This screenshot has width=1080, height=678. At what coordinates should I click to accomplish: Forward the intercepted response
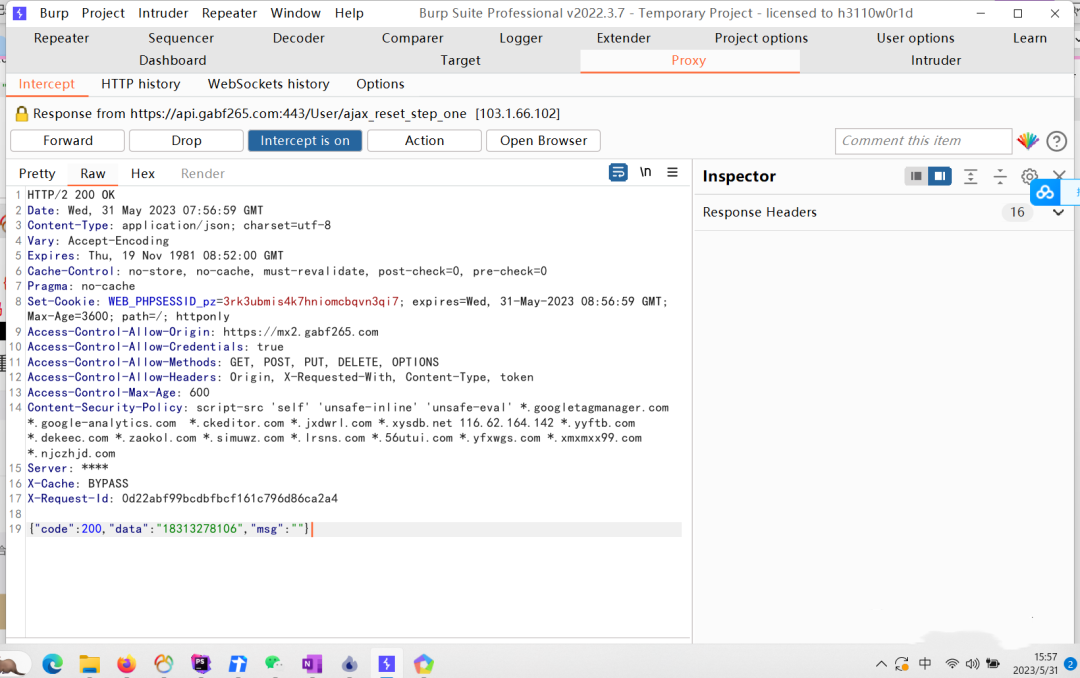click(68, 141)
